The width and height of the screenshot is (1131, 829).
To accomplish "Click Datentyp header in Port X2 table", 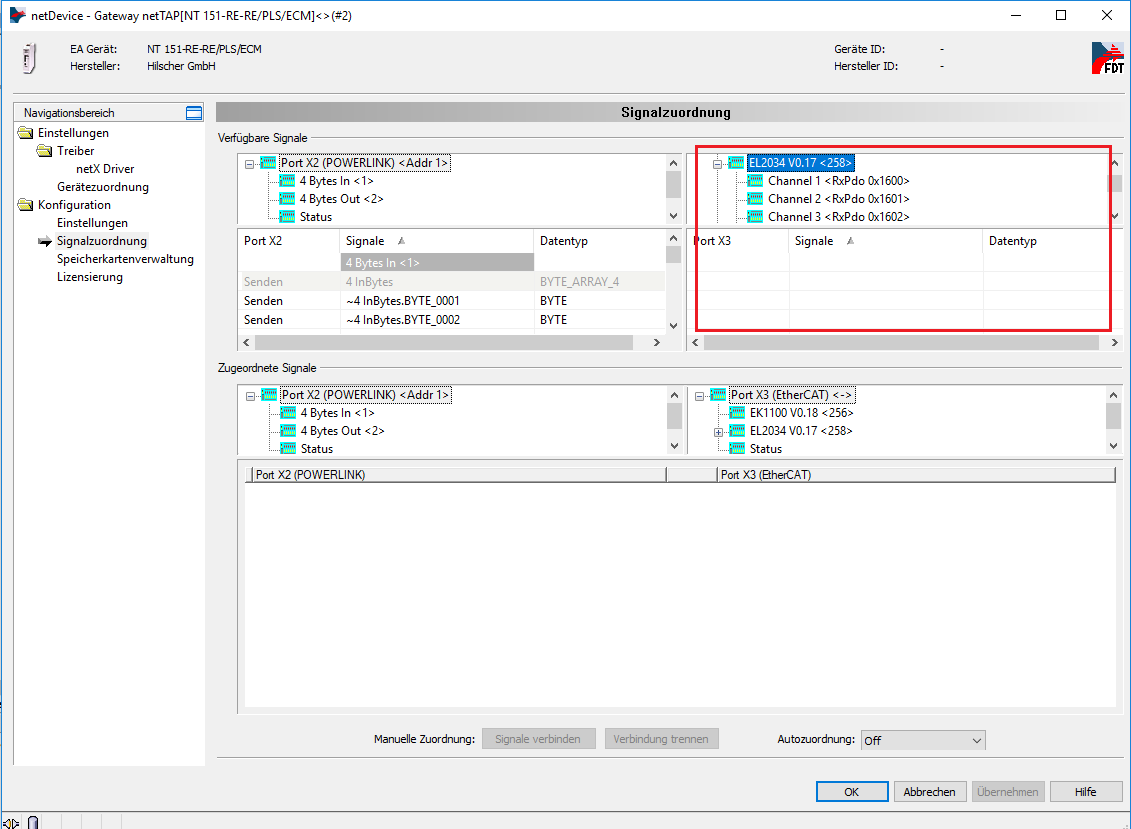I will click(x=599, y=241).
